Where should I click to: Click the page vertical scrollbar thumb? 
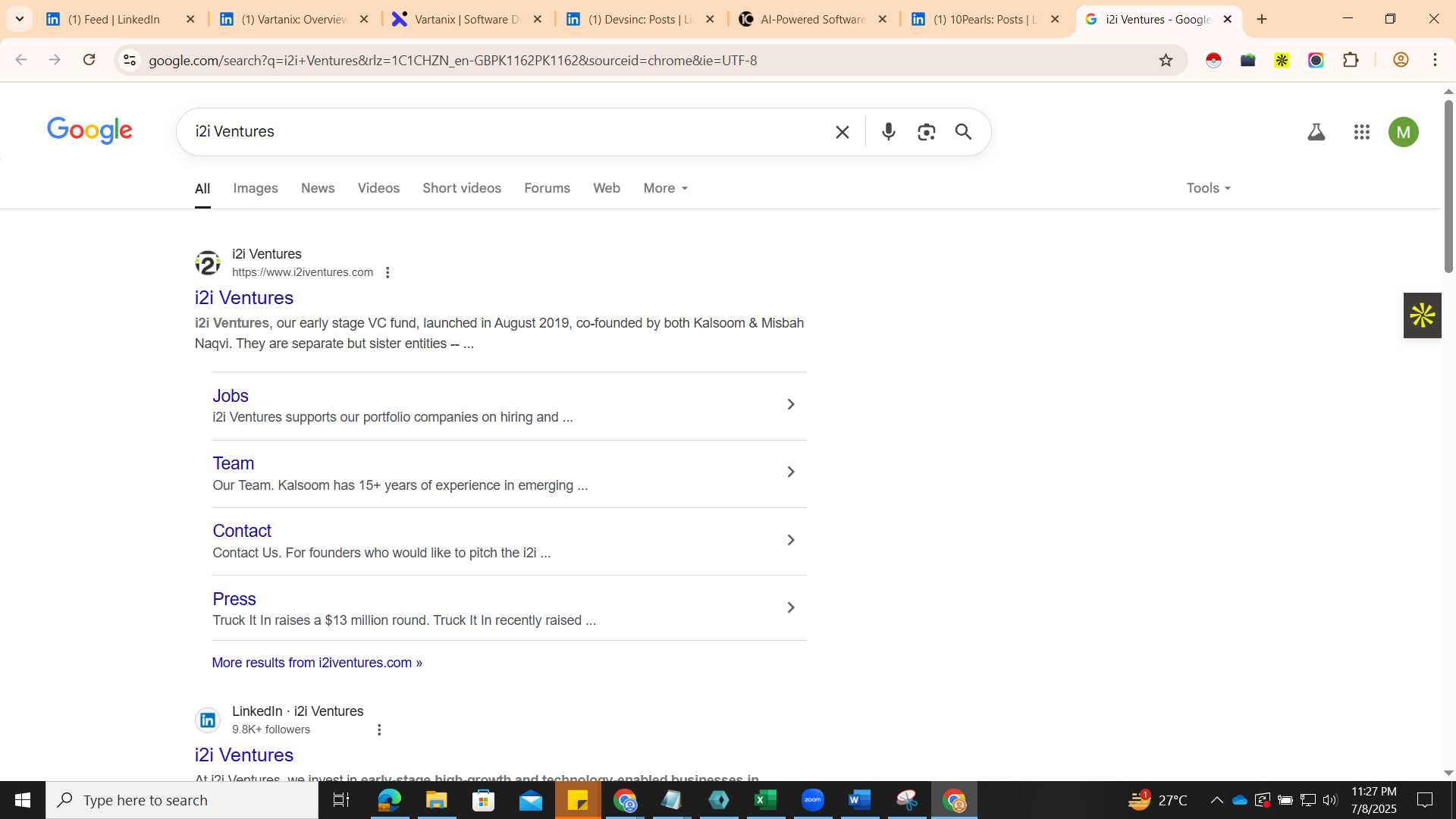1448,186
